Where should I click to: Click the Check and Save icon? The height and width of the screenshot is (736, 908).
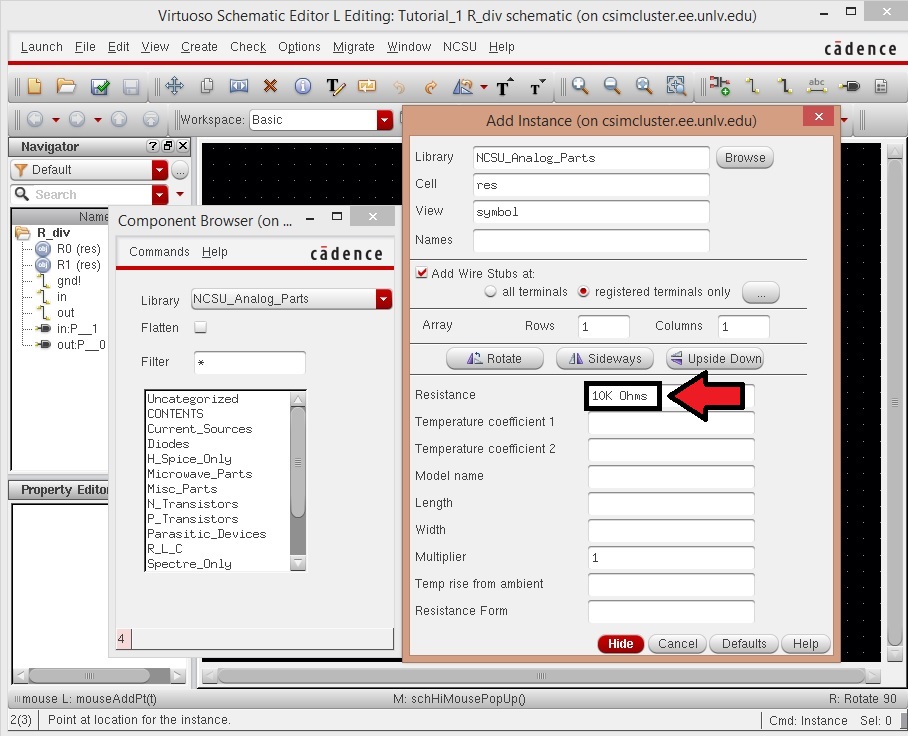99,87
